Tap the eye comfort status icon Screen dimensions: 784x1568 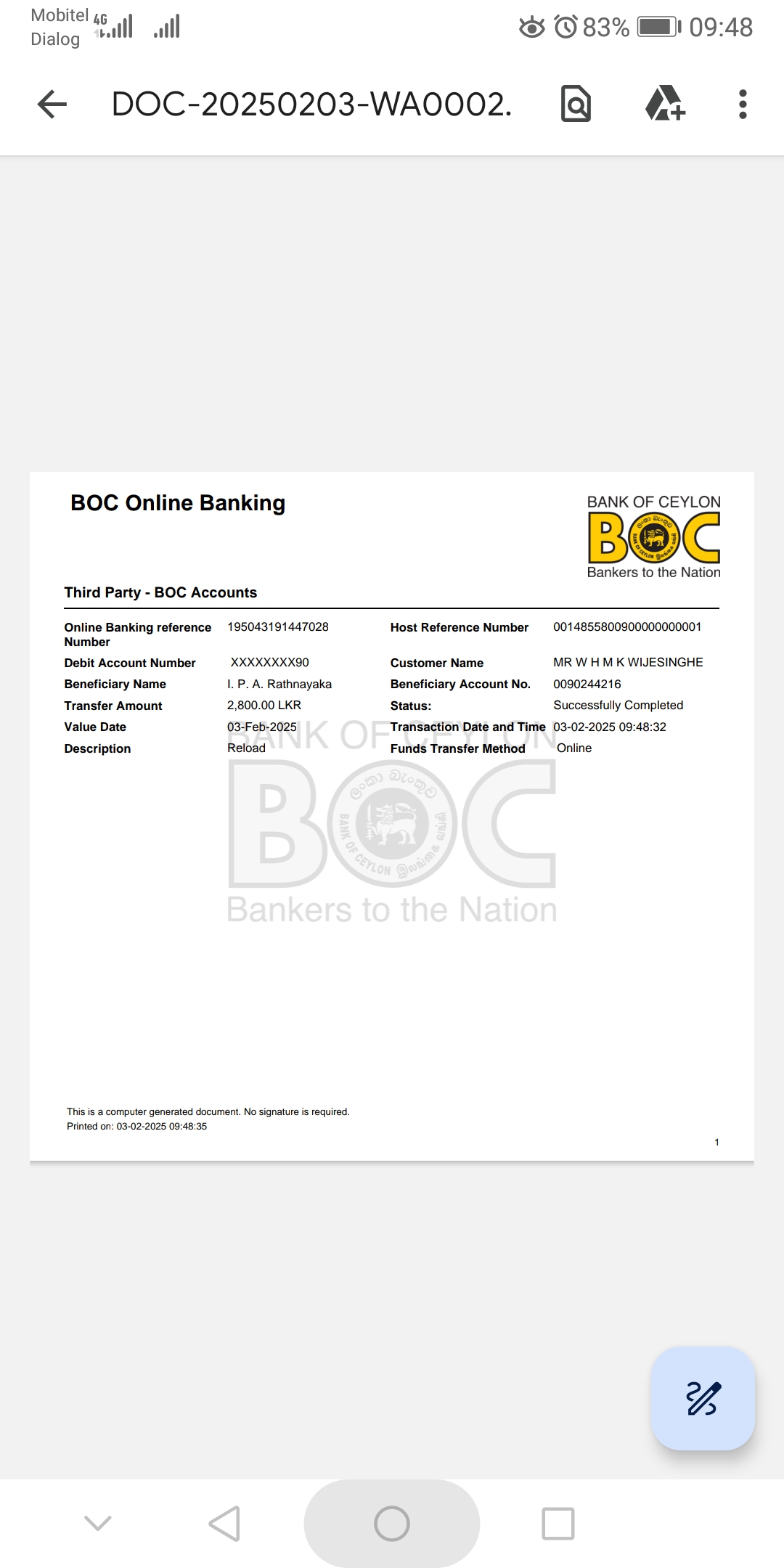coord(532,28)
